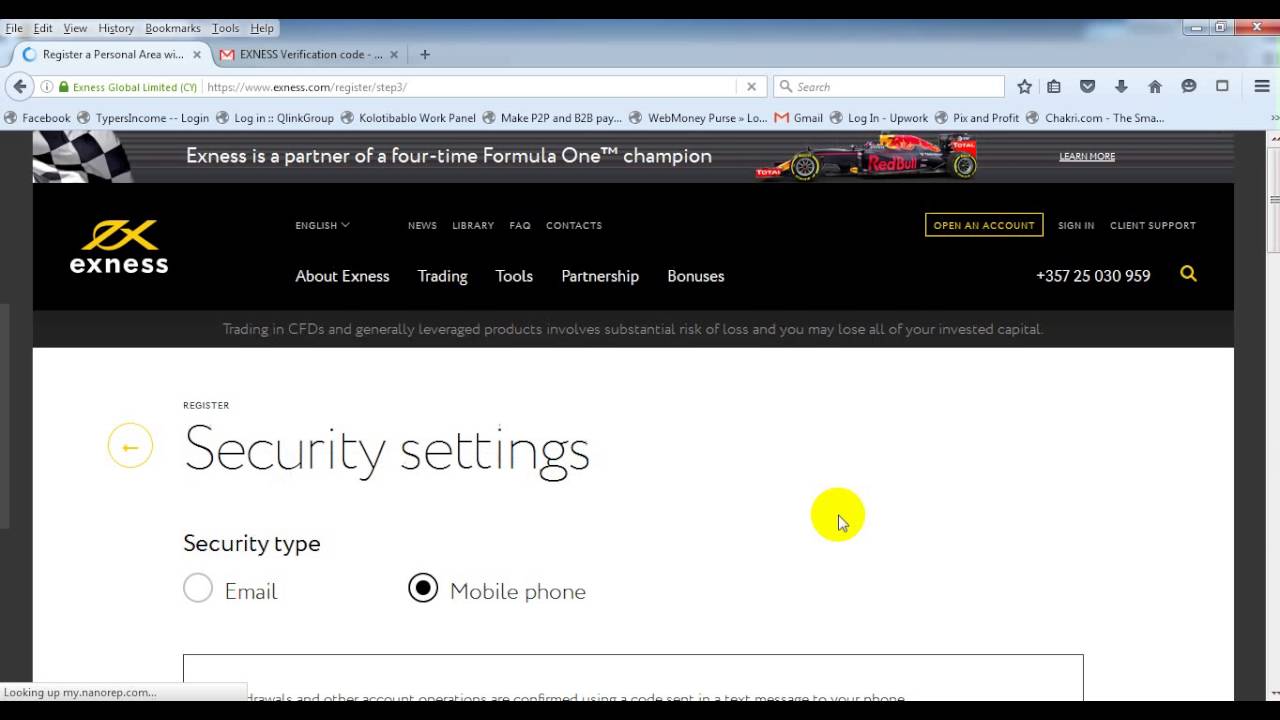Viewport: 1280px width, 720px height.
Task: Expand the About Exness navigation menu
Action: pos(342,276)
